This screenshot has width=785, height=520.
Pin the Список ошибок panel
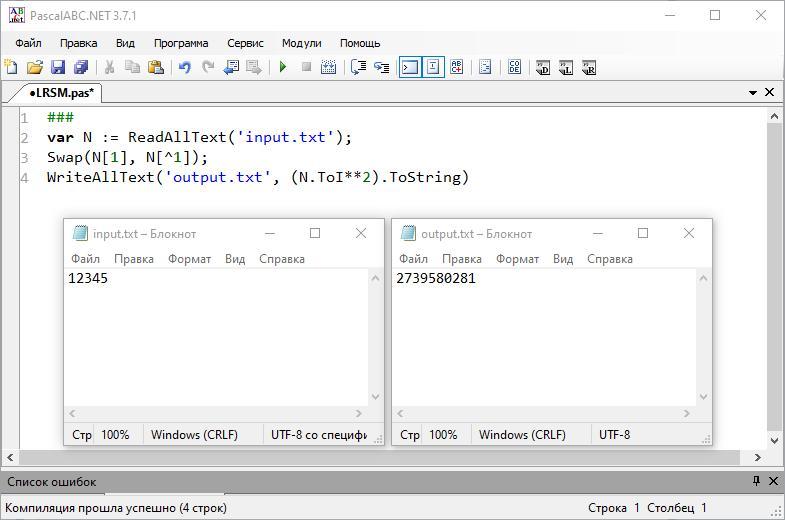pyautogui.click(x=756, y=481)
